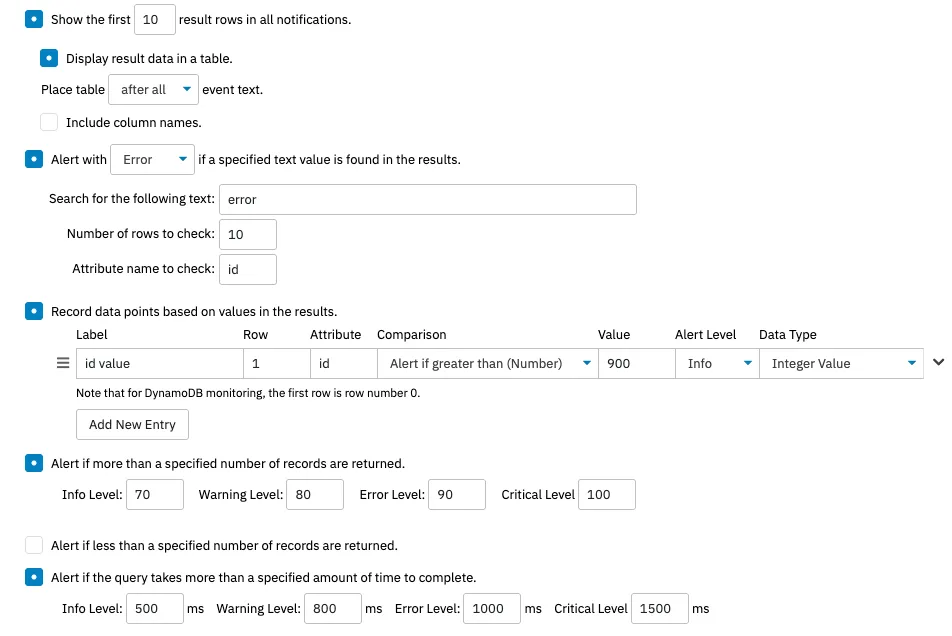Click the Search for the following text field
952x636 pixels.
tap(428, 200)
